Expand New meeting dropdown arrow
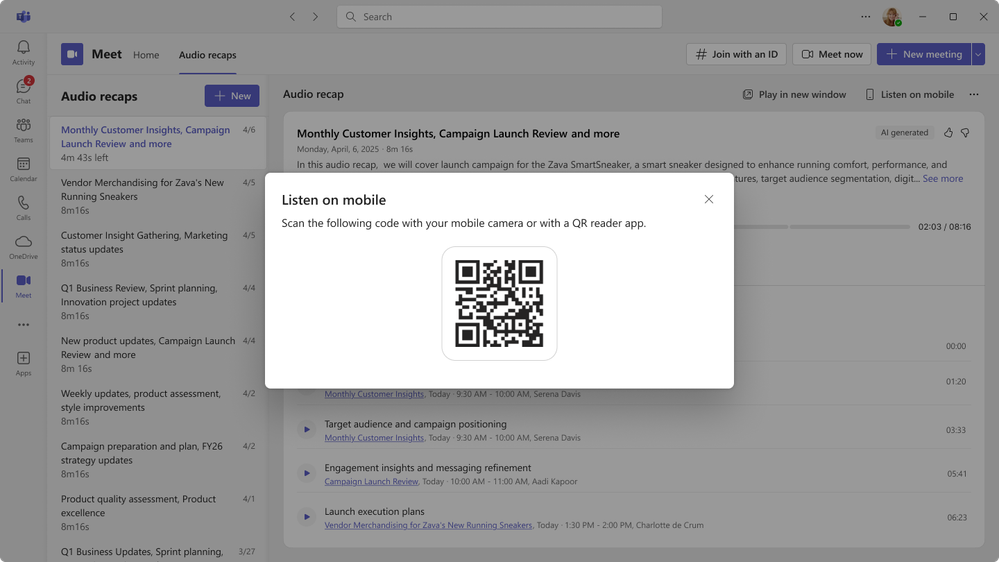This screenshot has width=999, height=562. click(x=978, y=54)
